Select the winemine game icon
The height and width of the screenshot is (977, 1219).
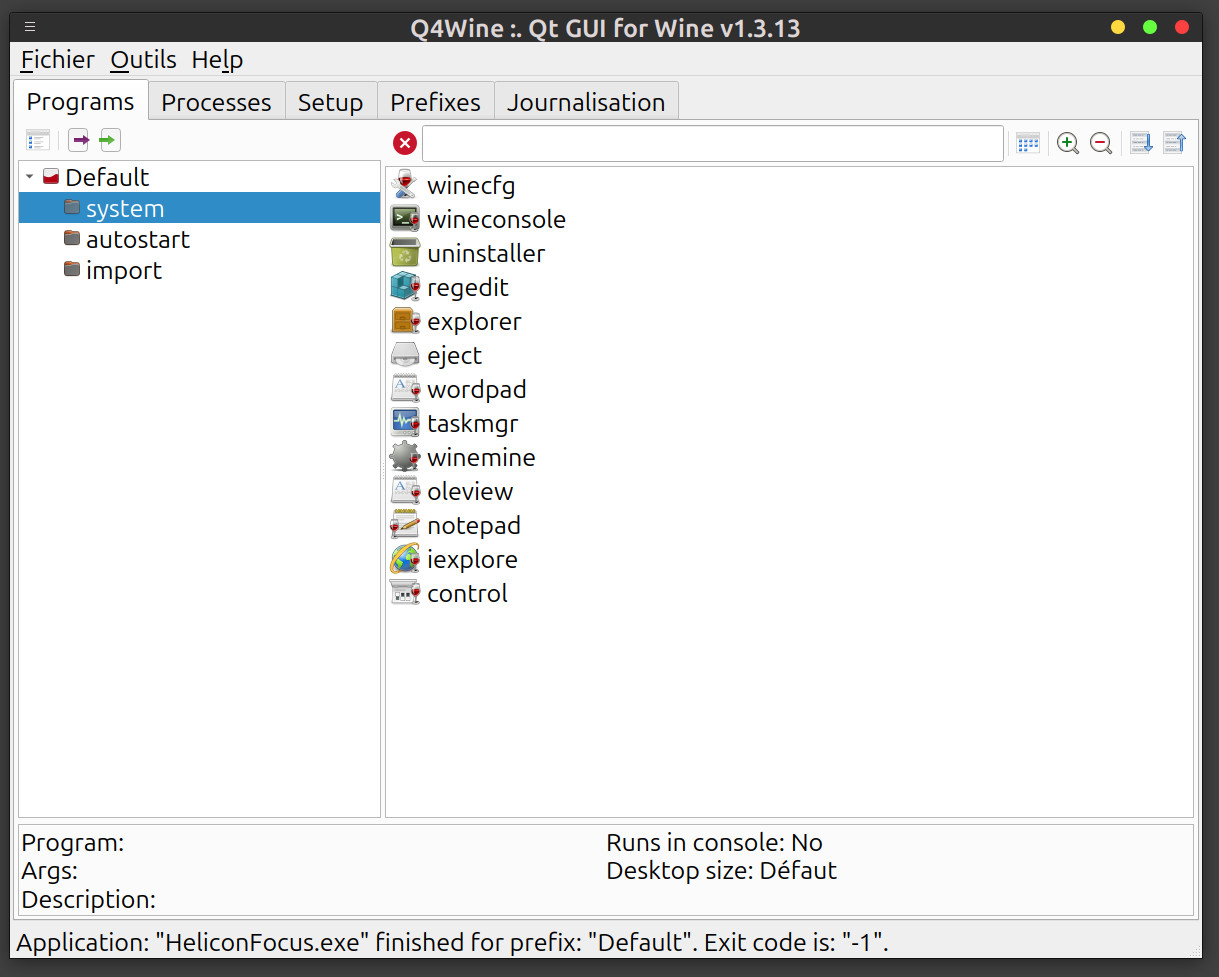(x=404, y=457)
